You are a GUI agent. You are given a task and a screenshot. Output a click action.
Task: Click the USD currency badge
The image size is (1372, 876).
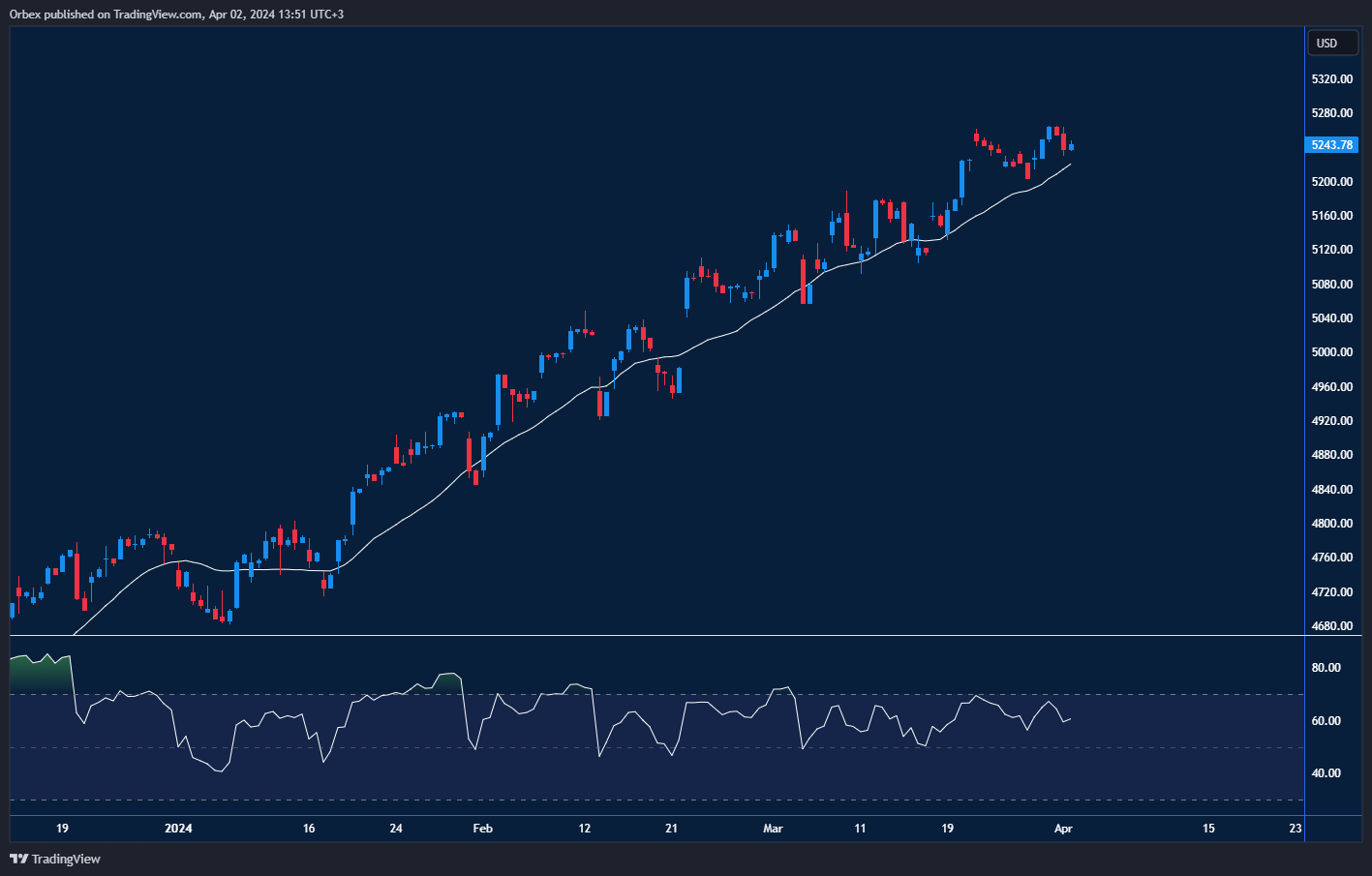coord(1332,43)
